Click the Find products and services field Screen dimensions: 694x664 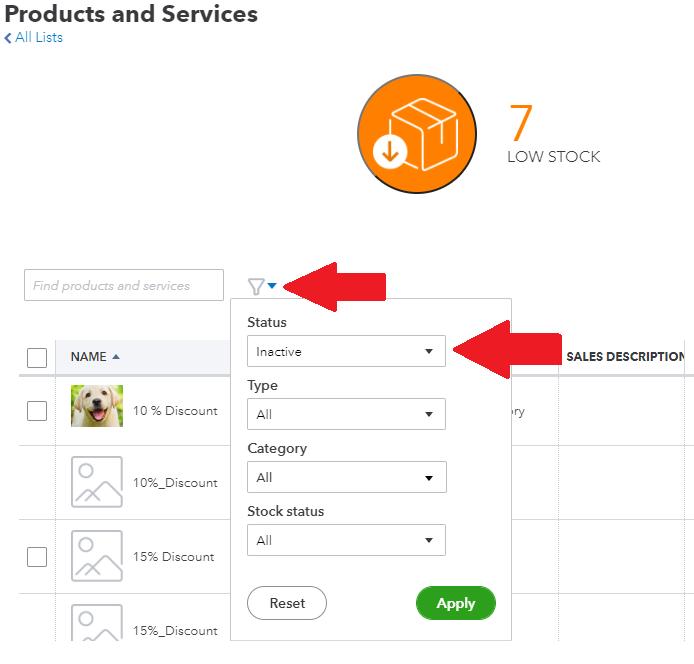124,285
